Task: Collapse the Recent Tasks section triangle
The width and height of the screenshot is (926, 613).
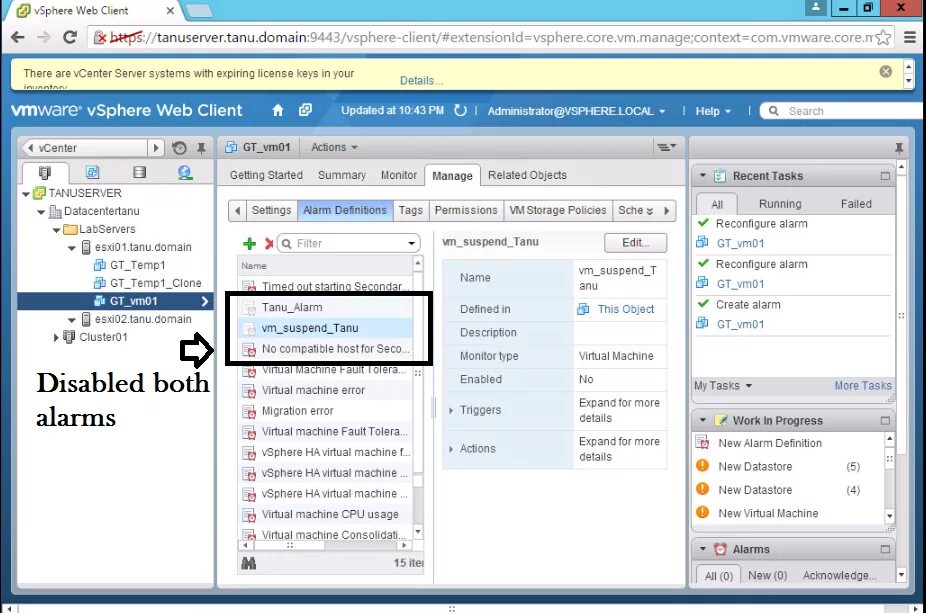Action: tap(703, 175)
